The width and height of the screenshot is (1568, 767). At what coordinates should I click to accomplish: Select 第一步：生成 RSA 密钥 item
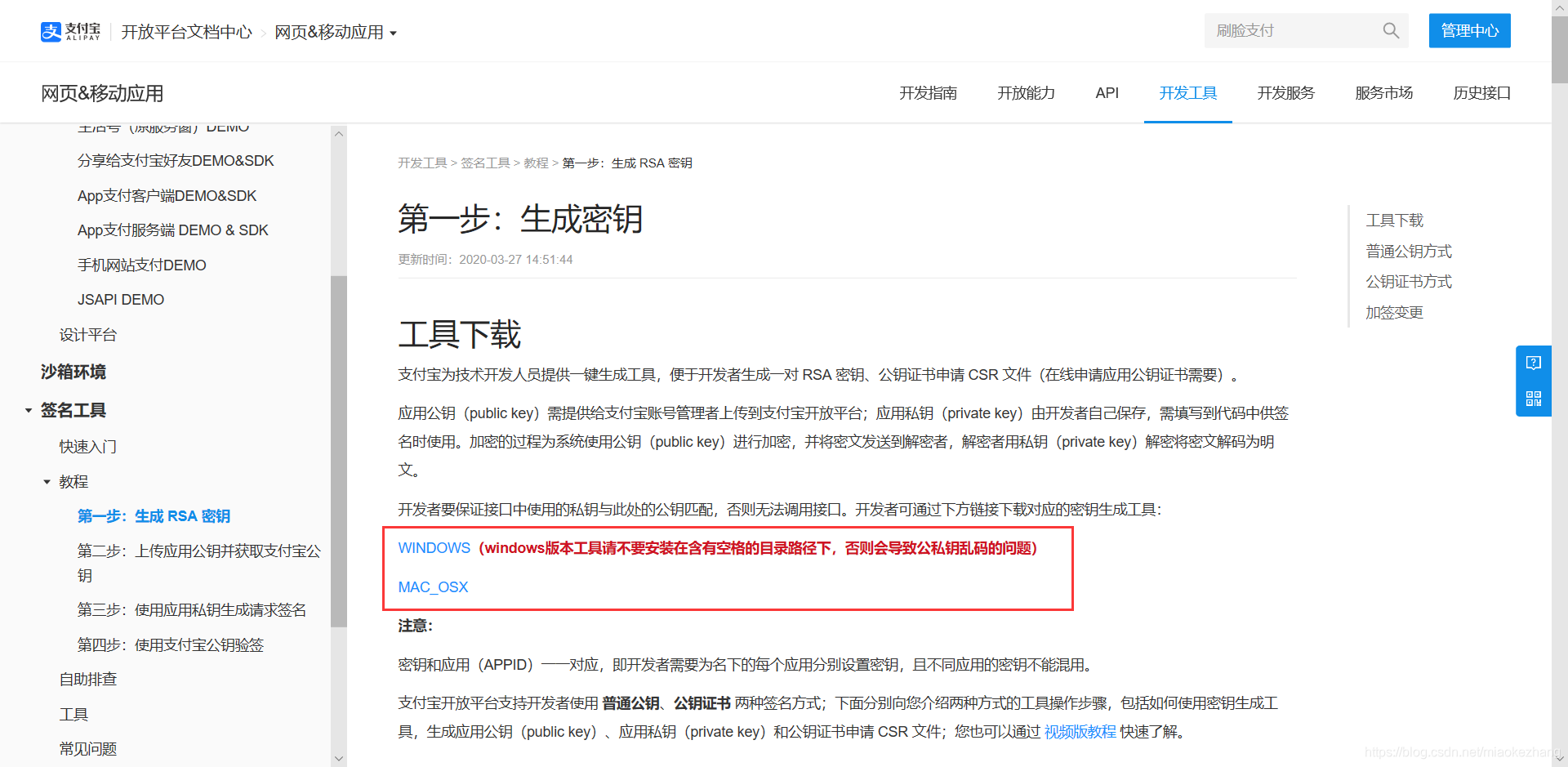pyautogui.click(x=154, y=516)
